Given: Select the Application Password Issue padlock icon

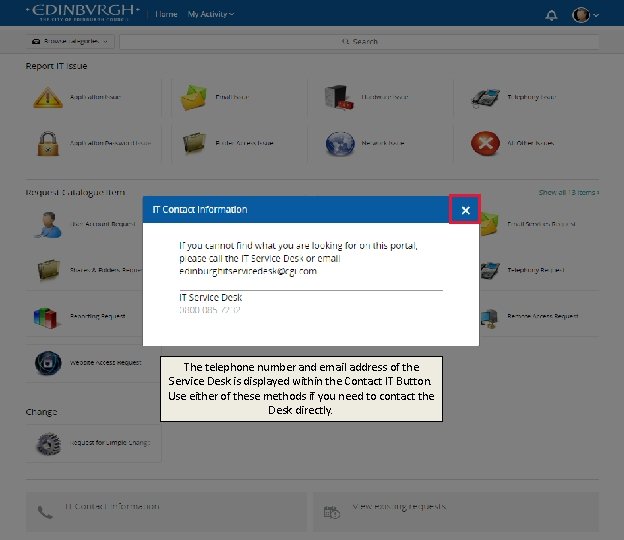Looking at the screenshot, I should pyautogui.click(x=48, y=143).
